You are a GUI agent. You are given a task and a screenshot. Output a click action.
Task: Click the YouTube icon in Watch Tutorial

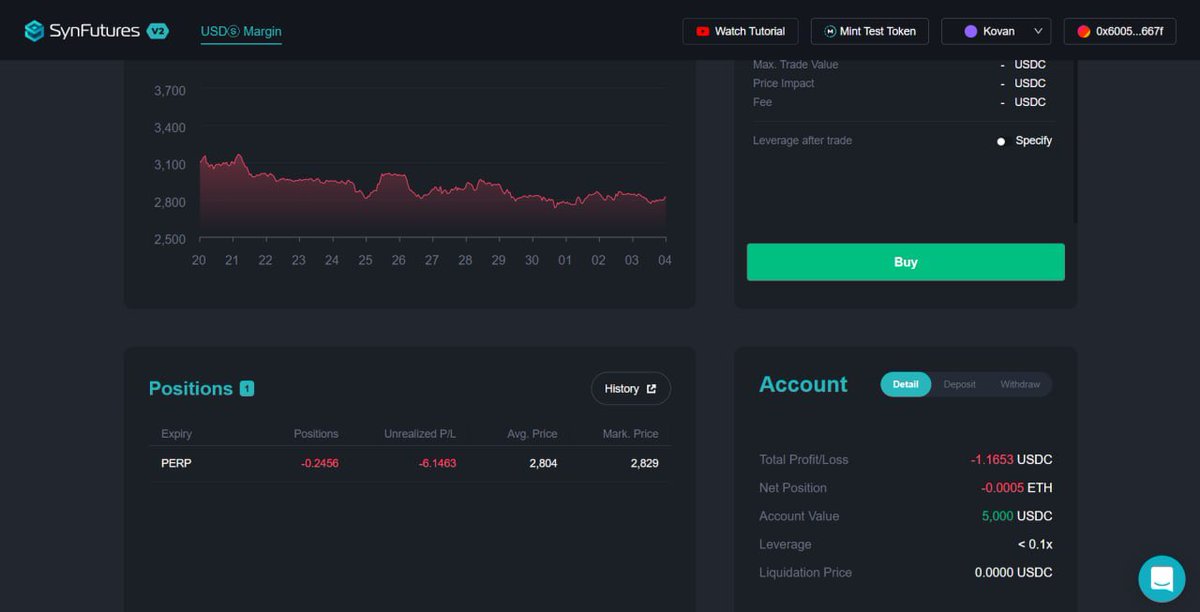coord(703,31)
